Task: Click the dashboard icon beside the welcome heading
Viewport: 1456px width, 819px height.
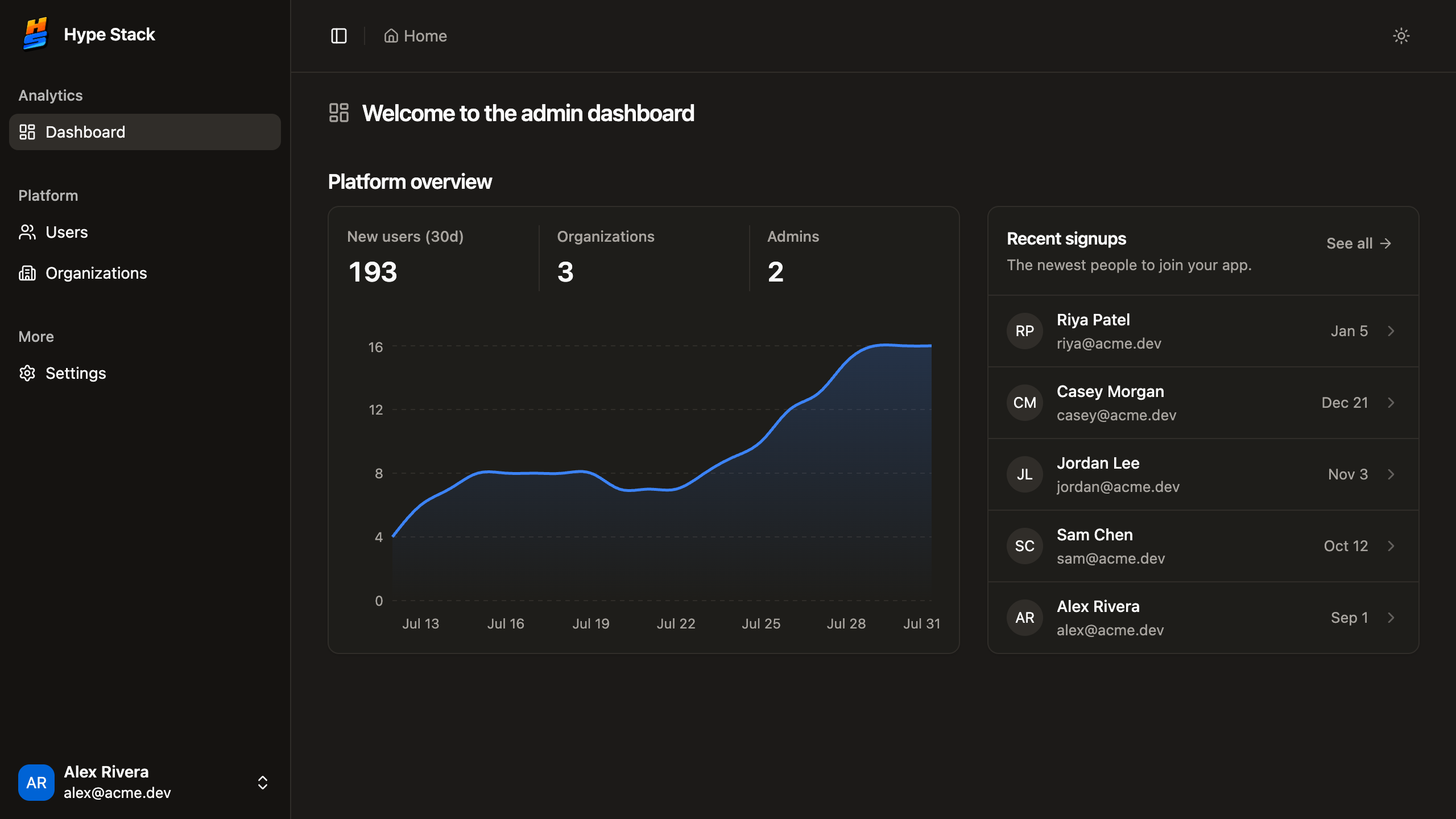Action: point(339,113)
